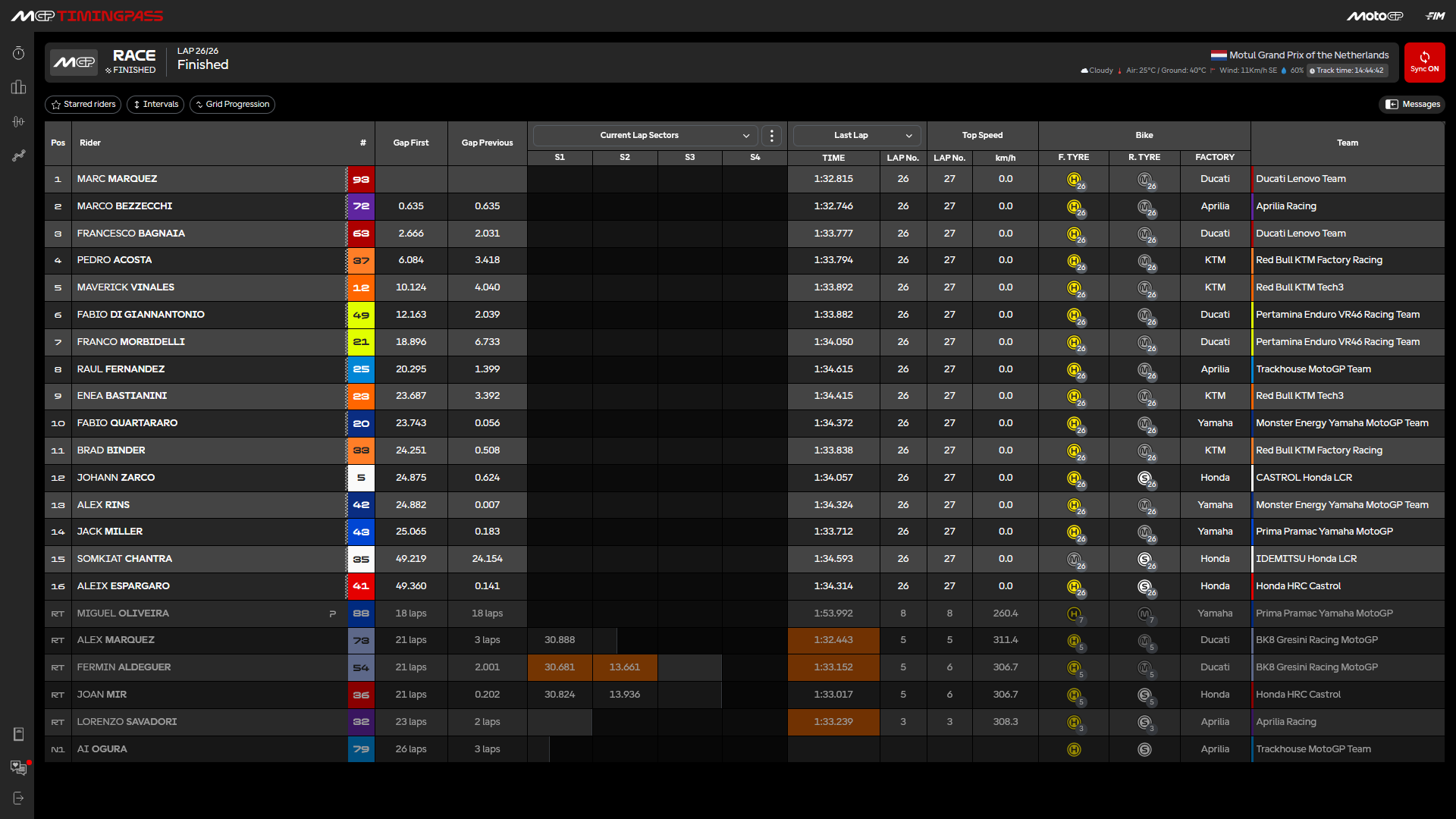Toggle Intervals view

155,105
